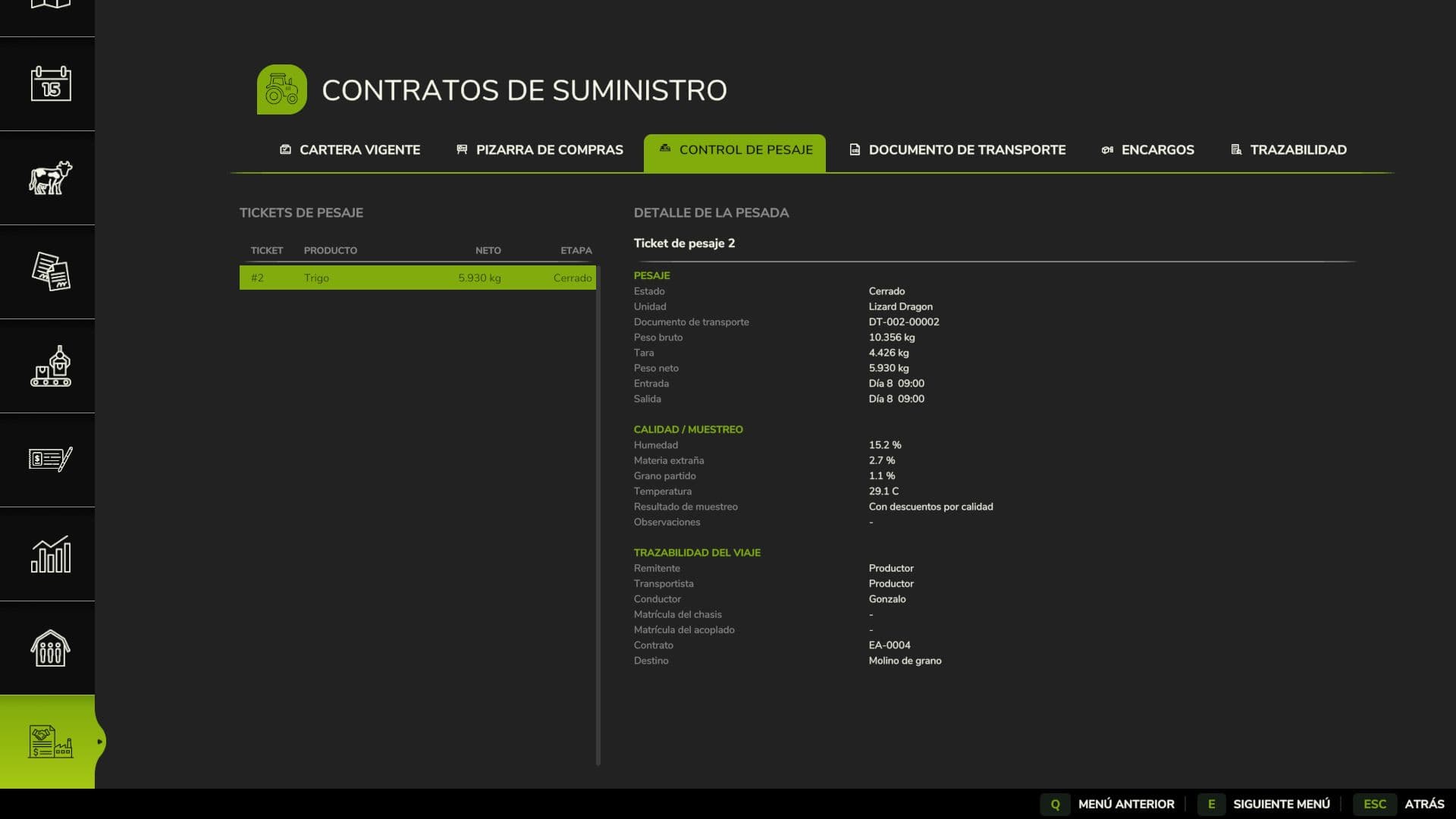This screenshot has width=1456, height=819.
Task: Click the contract value EA-0004
Action: tap(890, 645)
